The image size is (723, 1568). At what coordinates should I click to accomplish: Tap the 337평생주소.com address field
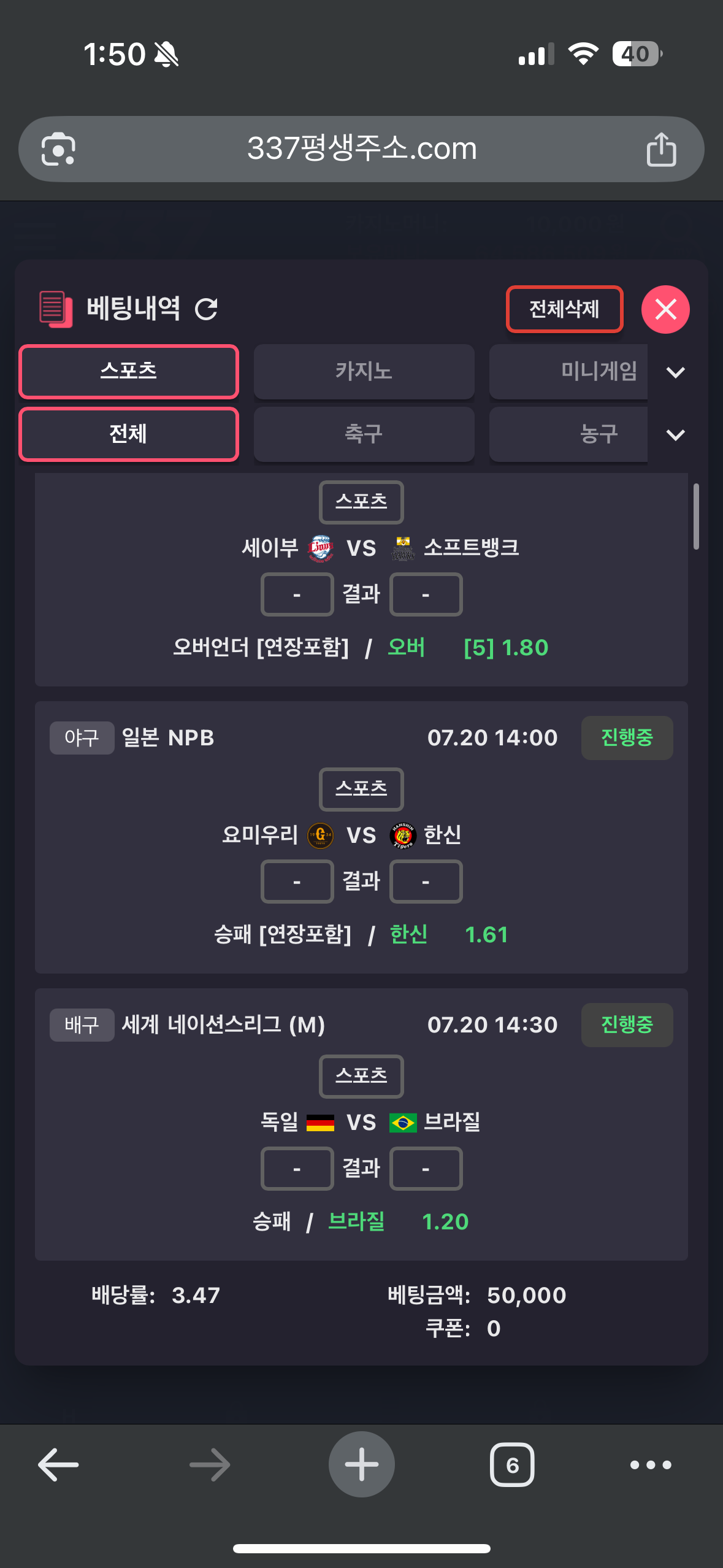361,149
